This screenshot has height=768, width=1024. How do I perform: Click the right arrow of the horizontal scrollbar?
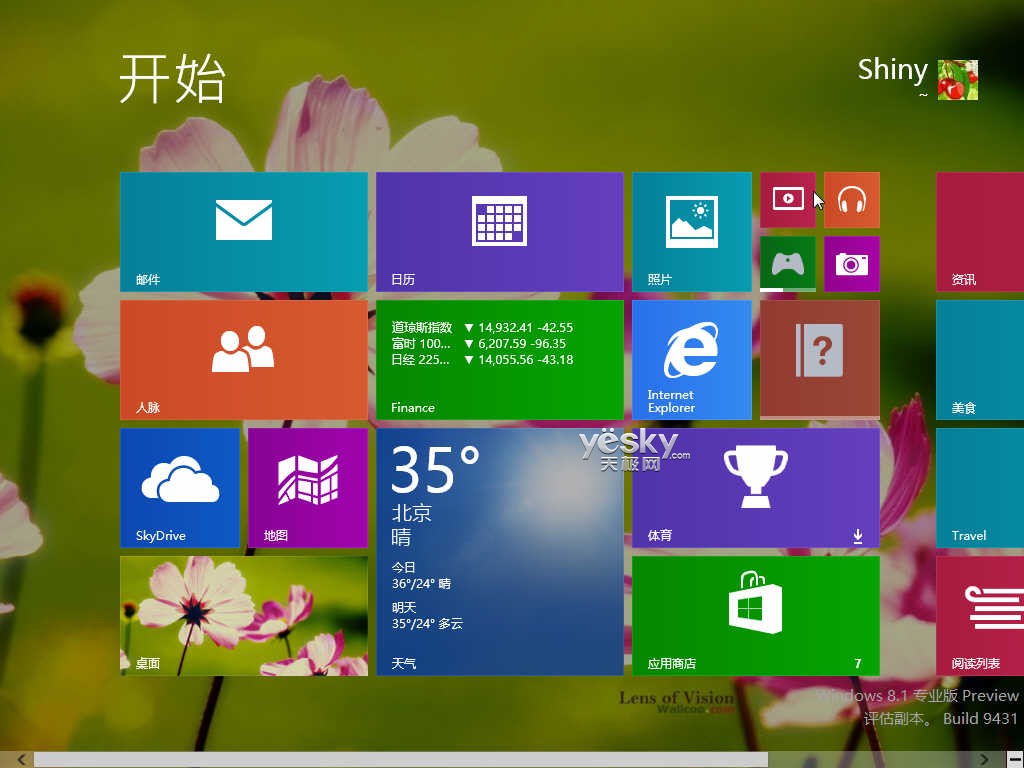pos(984,760)
